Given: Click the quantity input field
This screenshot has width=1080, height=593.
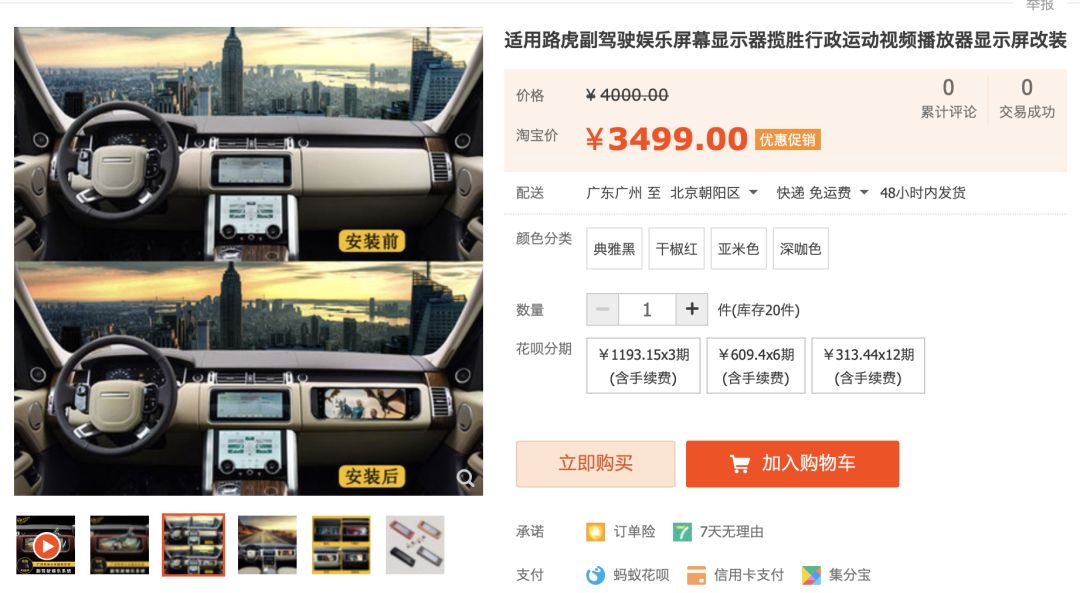Looking at the screenshot, I should click(x=647, y=309).
